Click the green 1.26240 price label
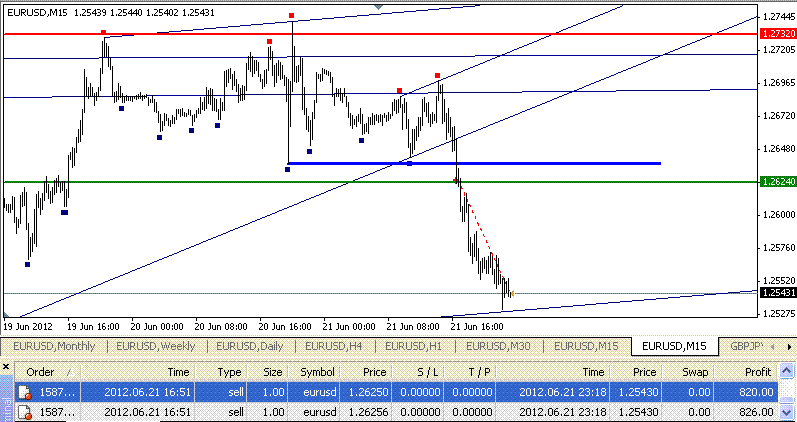 point(777,182)
